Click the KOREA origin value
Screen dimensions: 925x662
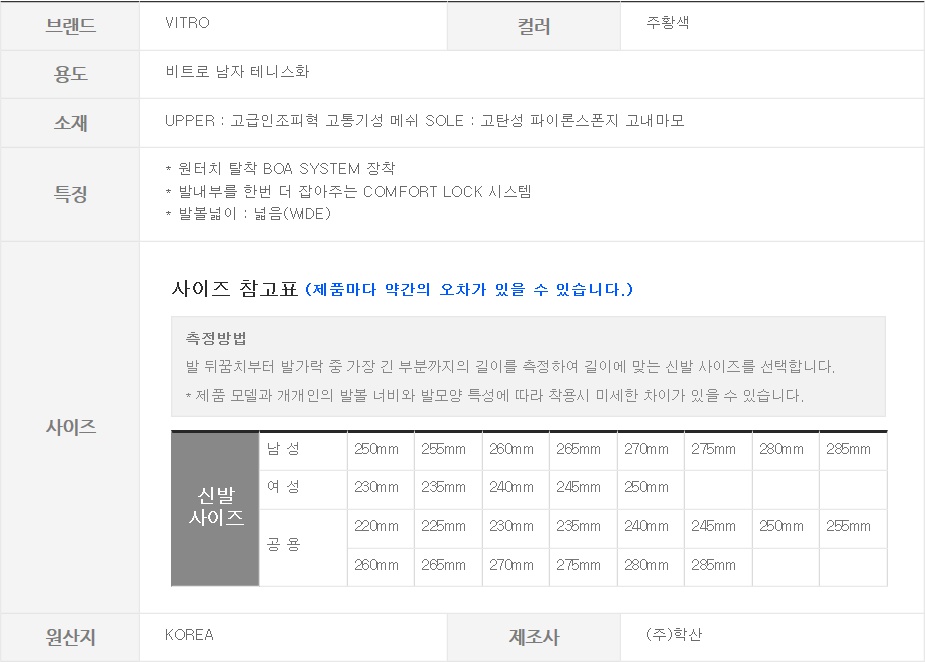coord(189,635)
